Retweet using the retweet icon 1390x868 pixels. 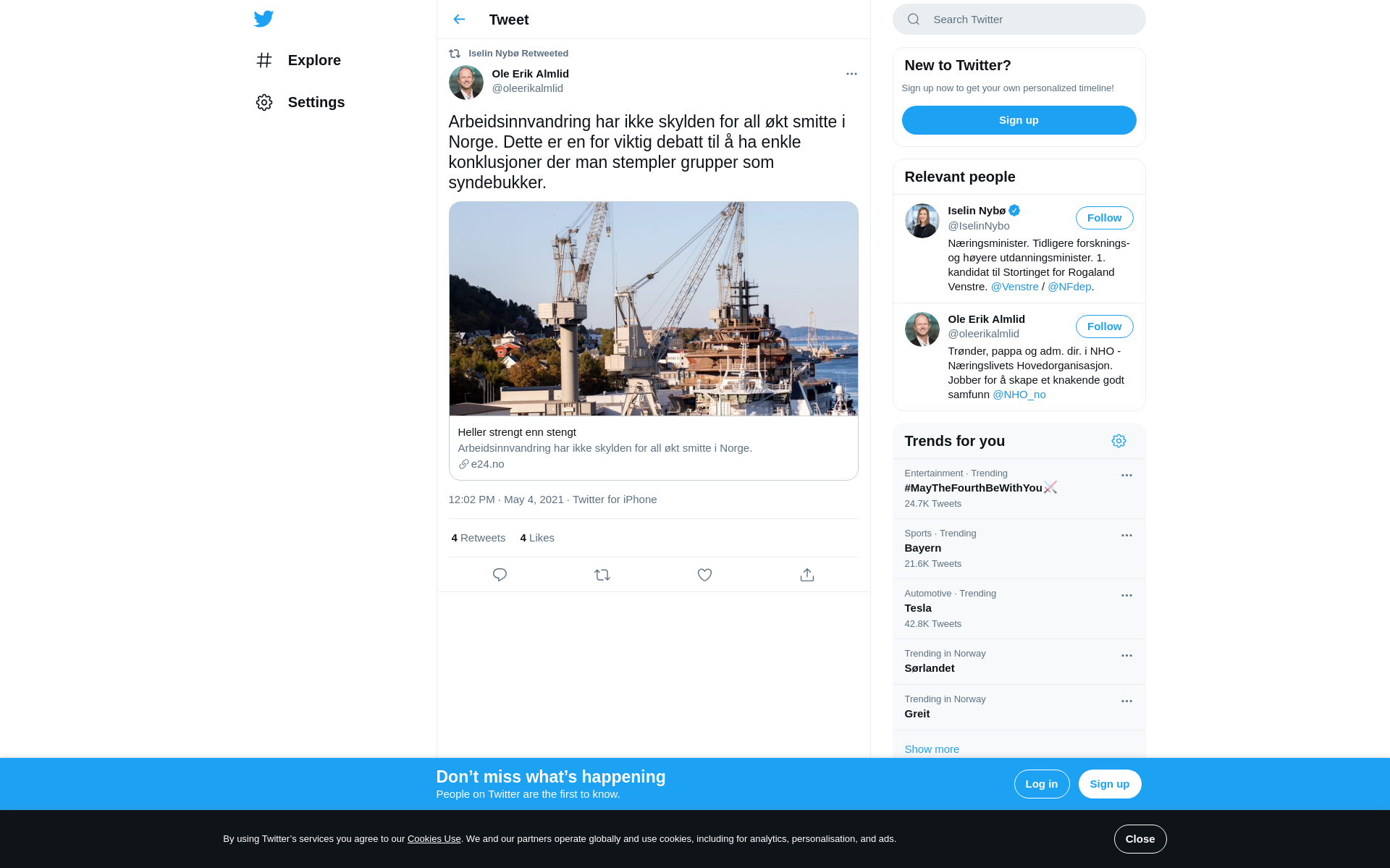pos(602,575)
